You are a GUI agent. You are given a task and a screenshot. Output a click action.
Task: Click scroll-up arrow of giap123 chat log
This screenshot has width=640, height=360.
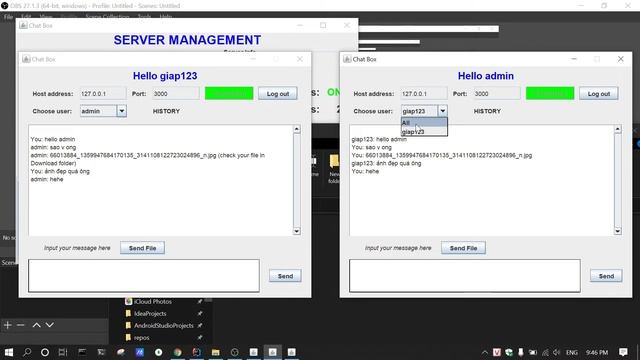click(x=297, y=129)
